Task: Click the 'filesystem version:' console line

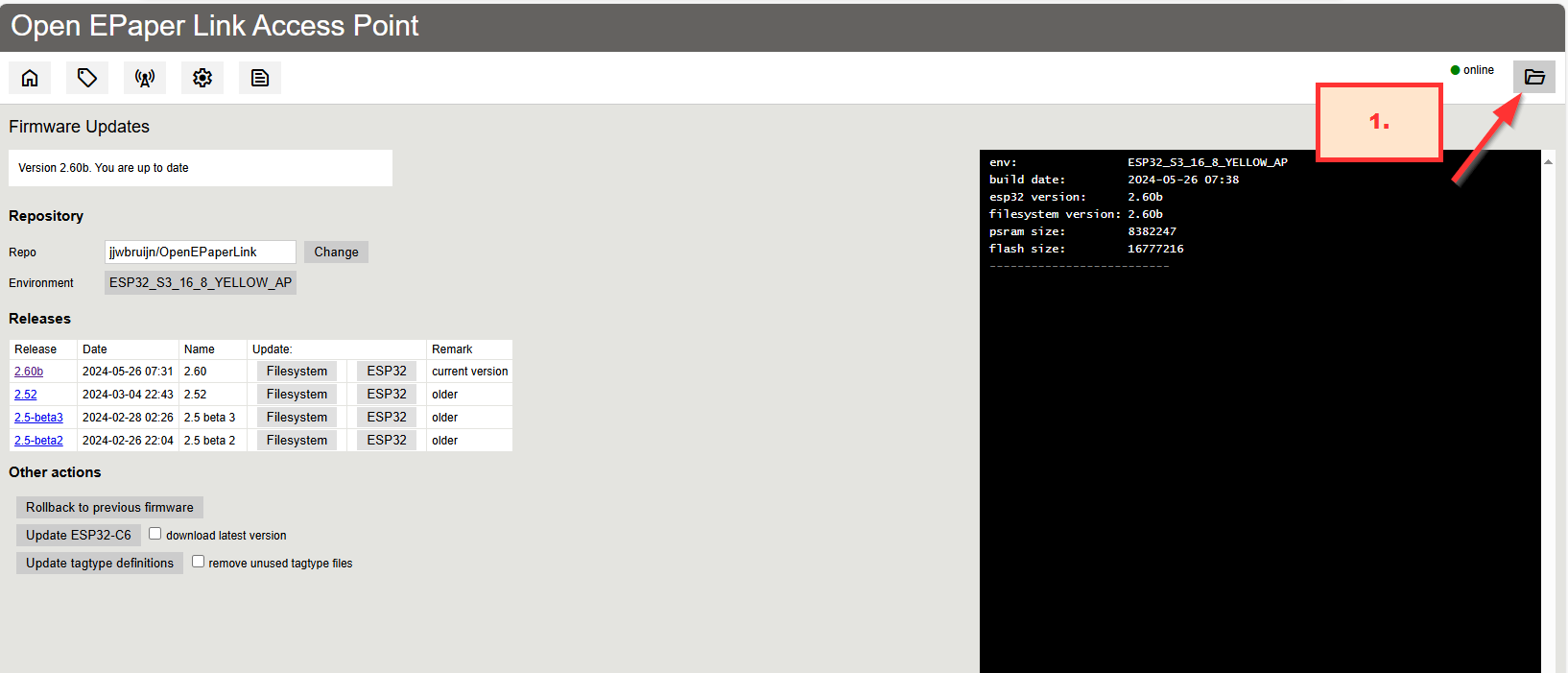Action: 1076,214
